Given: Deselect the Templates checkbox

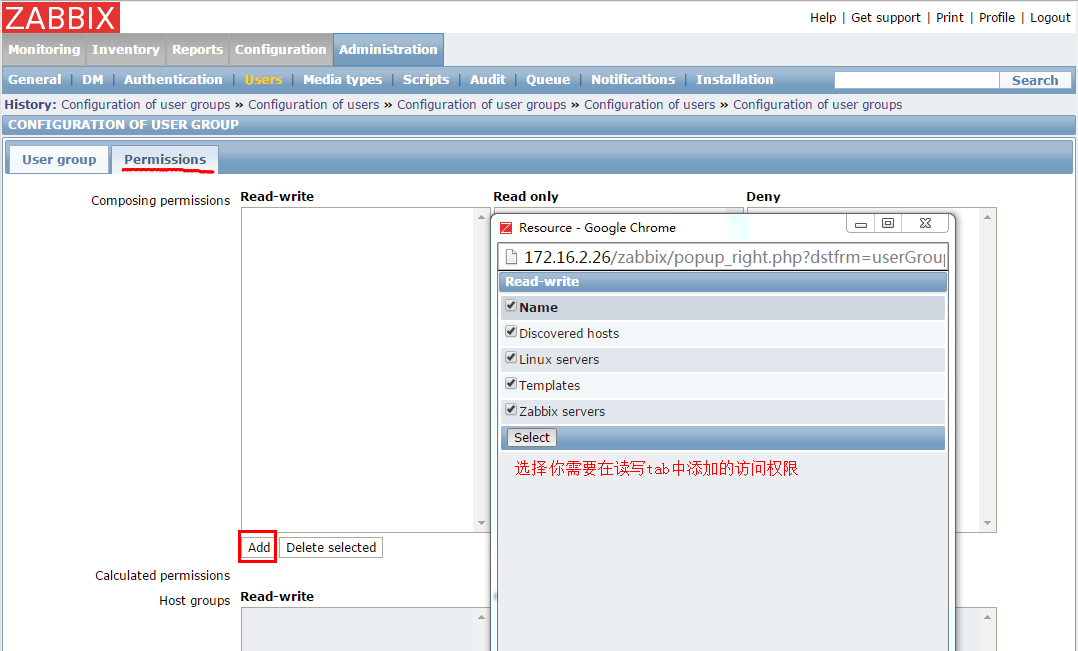Looking at the screenshot, I should click(511, 384).
